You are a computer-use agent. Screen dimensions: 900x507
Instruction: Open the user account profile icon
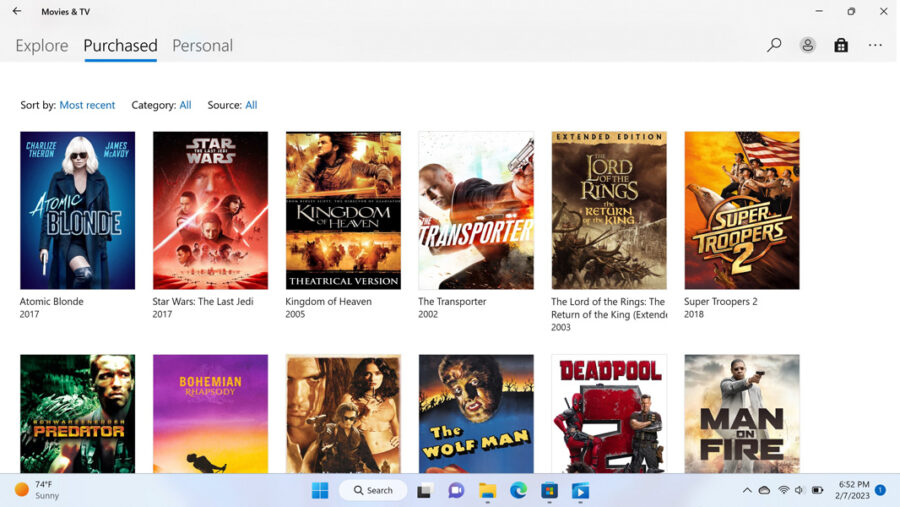(807, 45)
